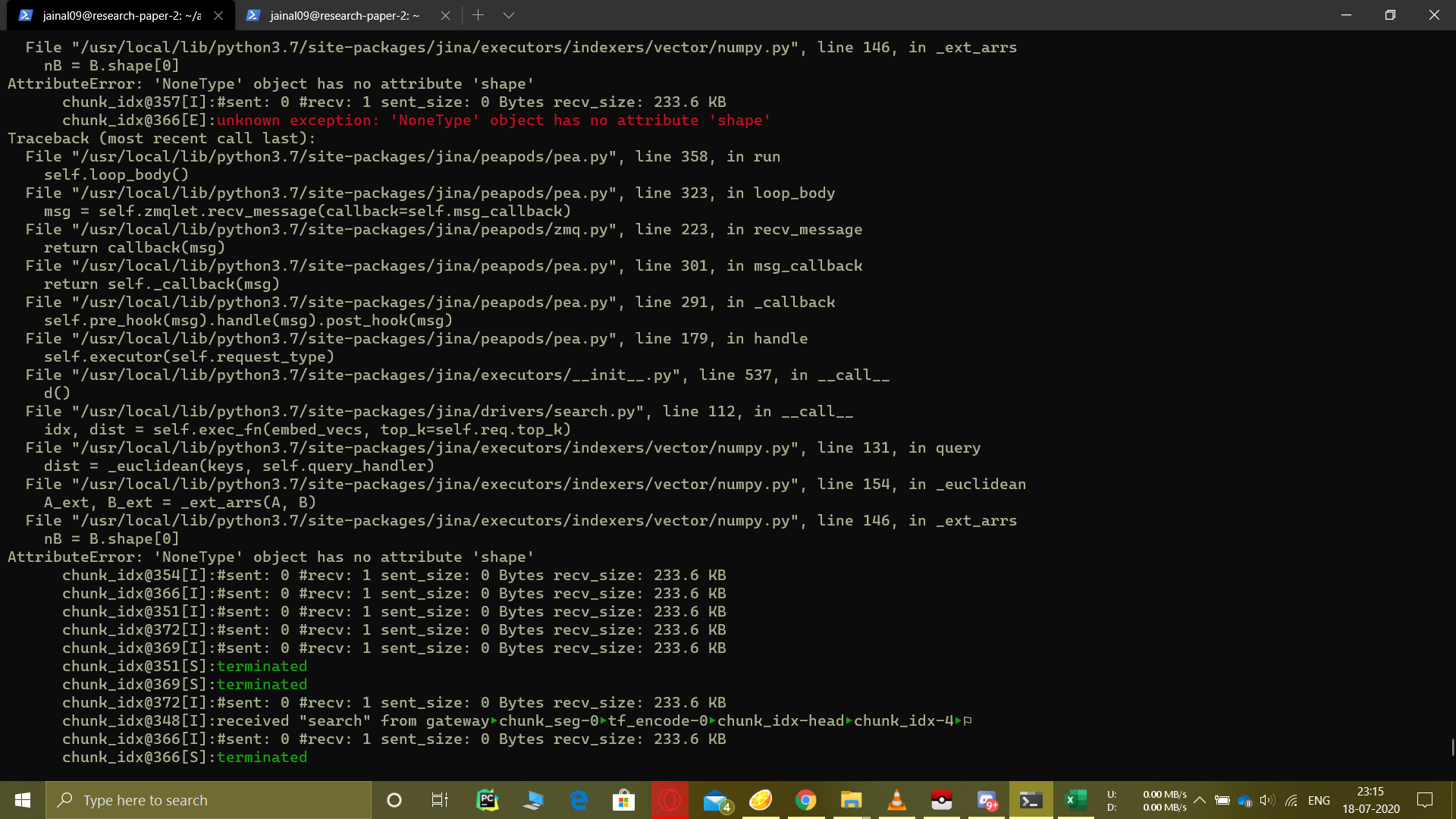1456x819 pixels.
Task: Expand hidden system tray icons
Action: pyautogui.click(x=1200, y=800)
